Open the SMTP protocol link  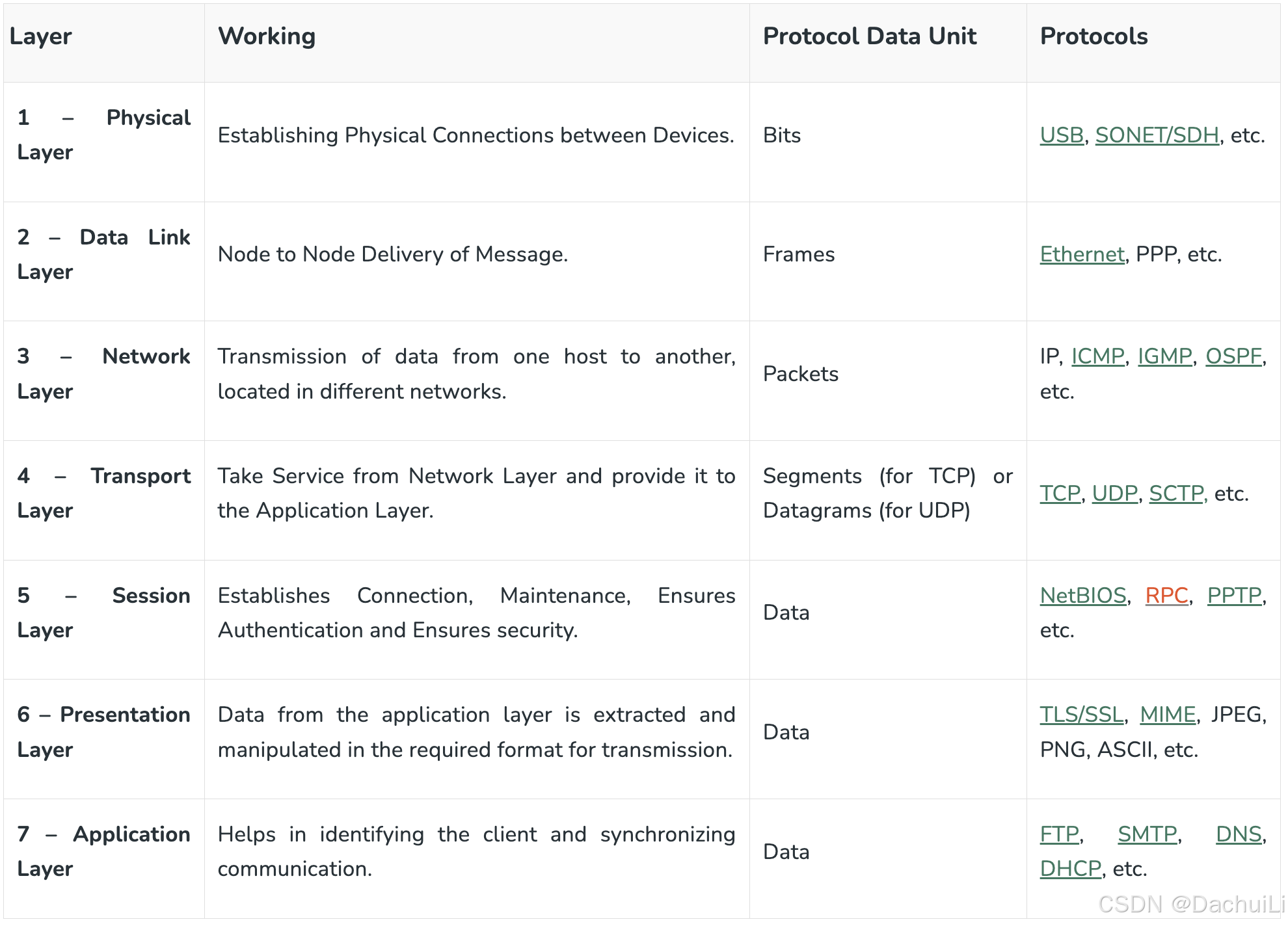1147,834
